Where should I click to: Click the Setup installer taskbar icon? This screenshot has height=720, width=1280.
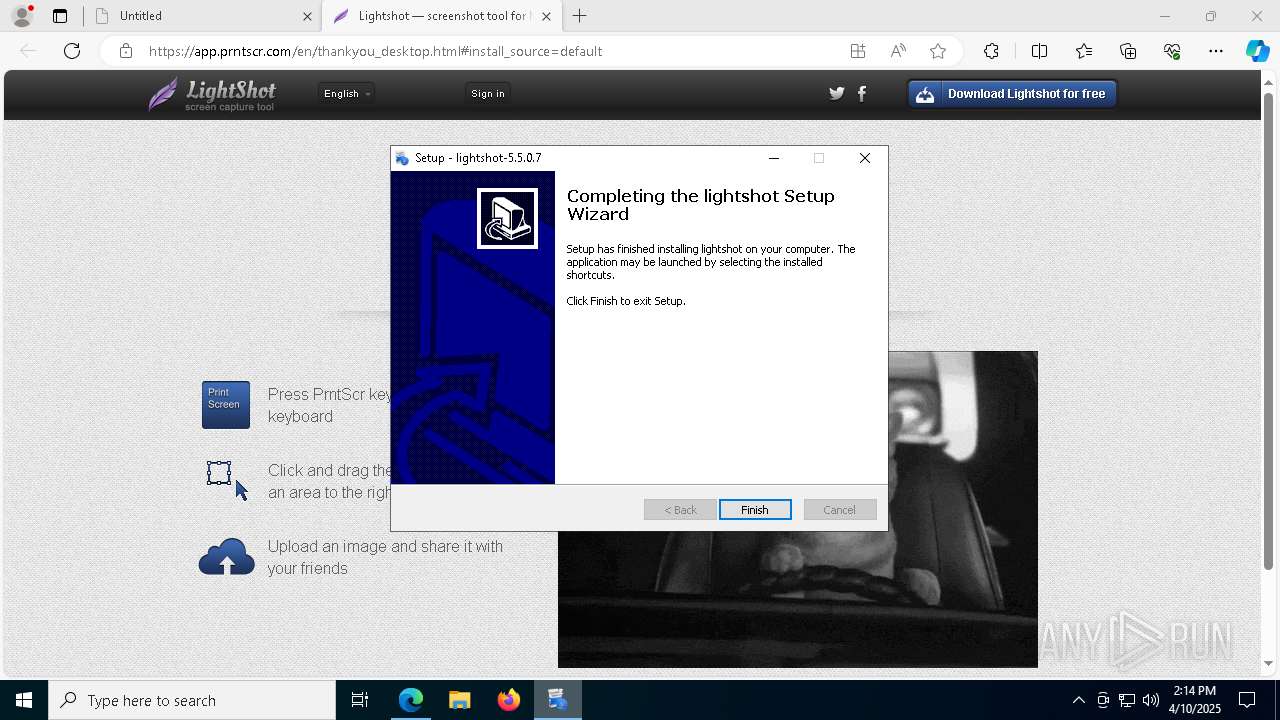557,700
